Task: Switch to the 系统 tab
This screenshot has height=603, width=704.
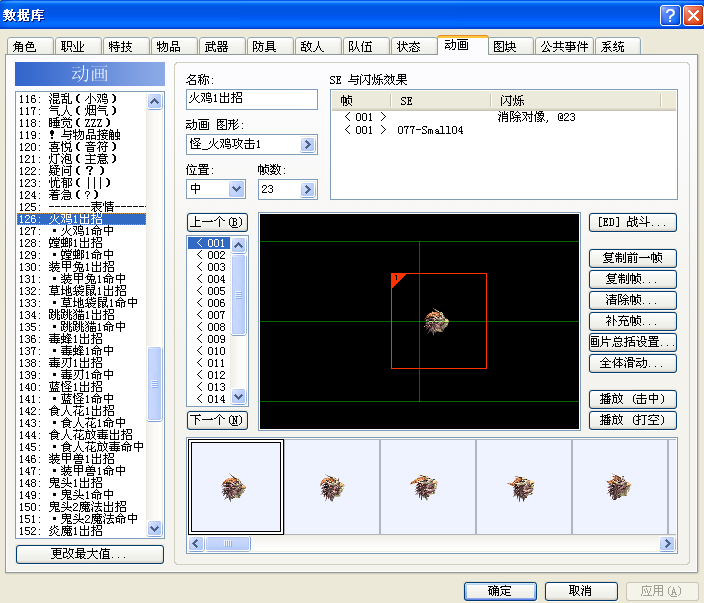Action: pyautogui.click(x=618, y=46)
